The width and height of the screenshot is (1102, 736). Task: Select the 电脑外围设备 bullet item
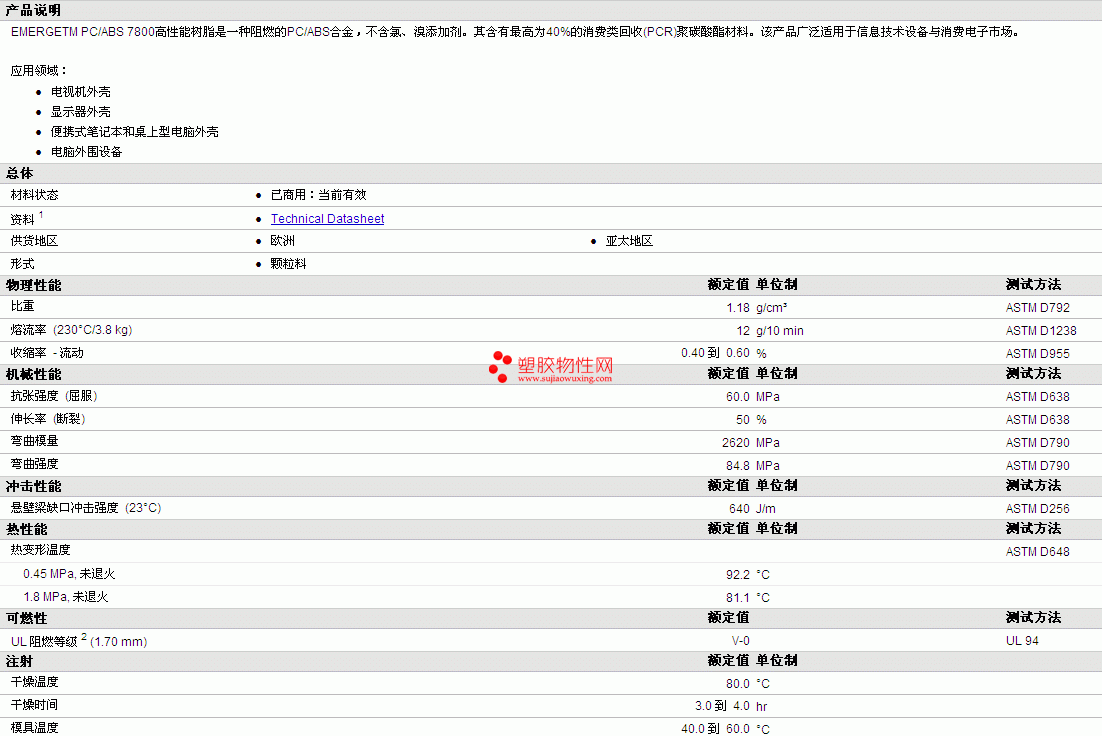[x=86, y=152]
